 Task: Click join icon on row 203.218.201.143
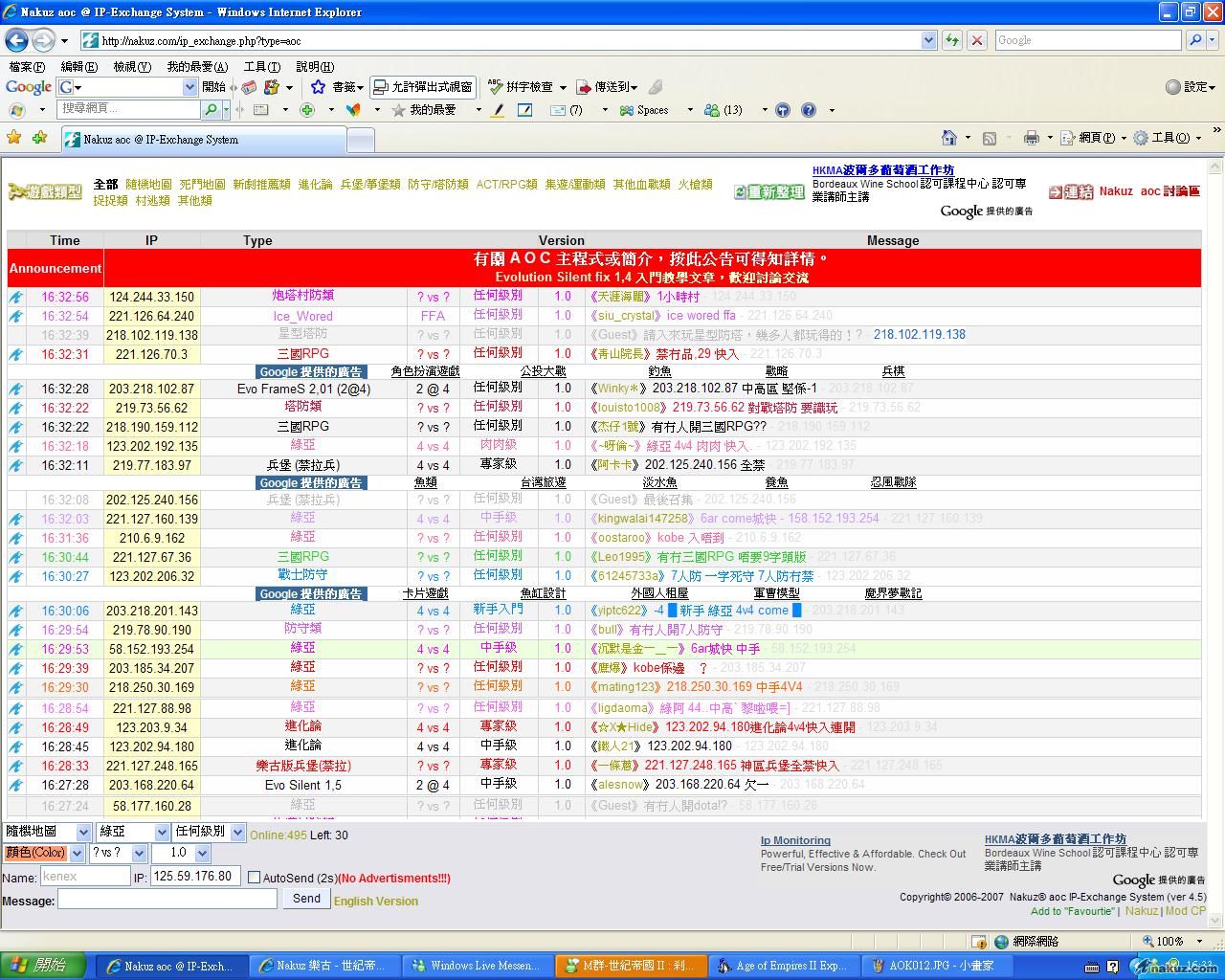16,611
